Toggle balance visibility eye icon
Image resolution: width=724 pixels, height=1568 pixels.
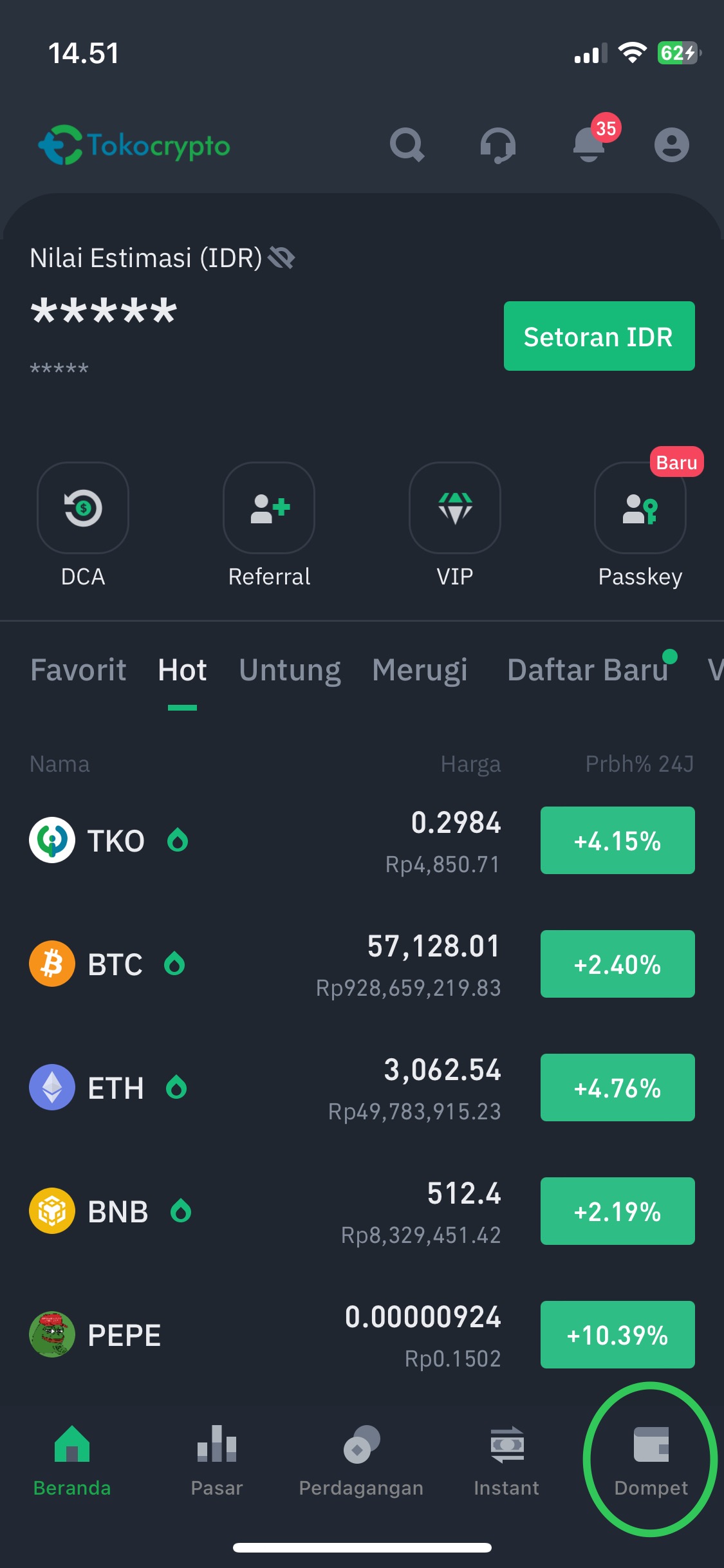click(281, 258)
